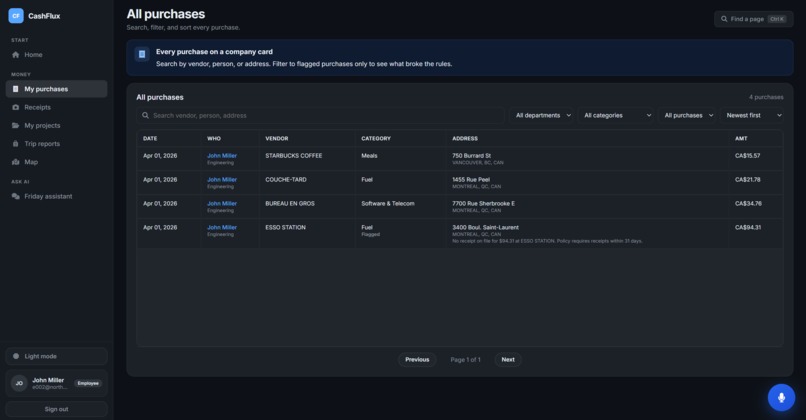806x420 pixels.
Task: Click the BUREAU EN GROS vendor cell
Action: (290, 204)
